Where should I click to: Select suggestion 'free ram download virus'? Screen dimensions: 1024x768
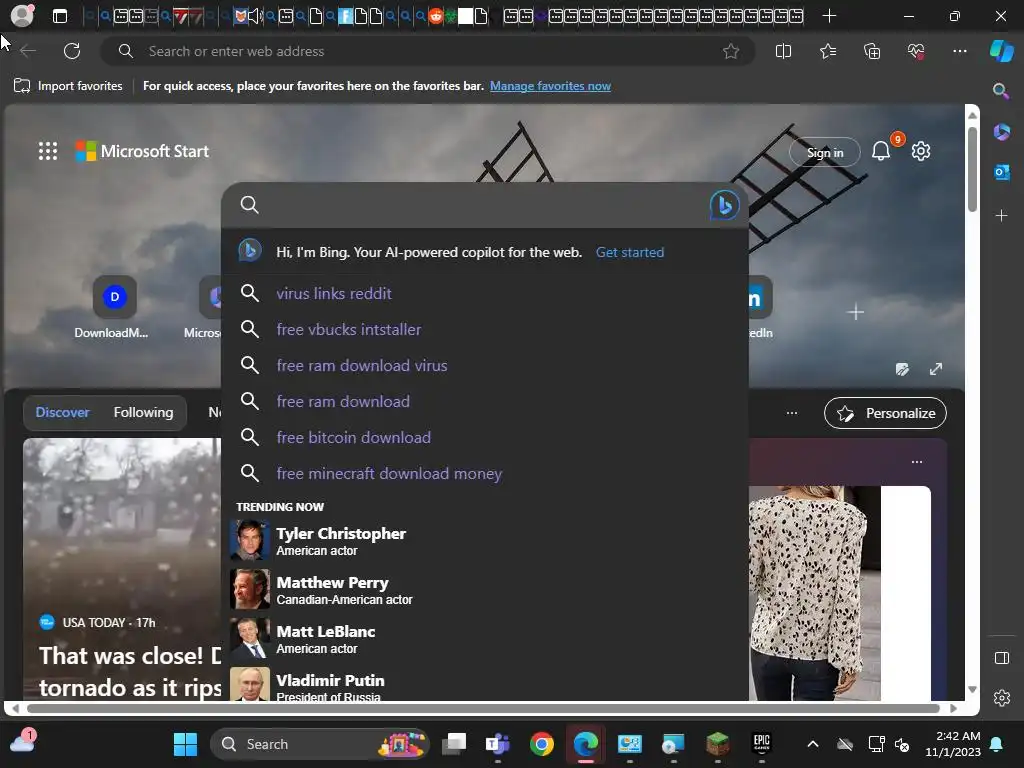pyautogui.click(x=485, y=365)
